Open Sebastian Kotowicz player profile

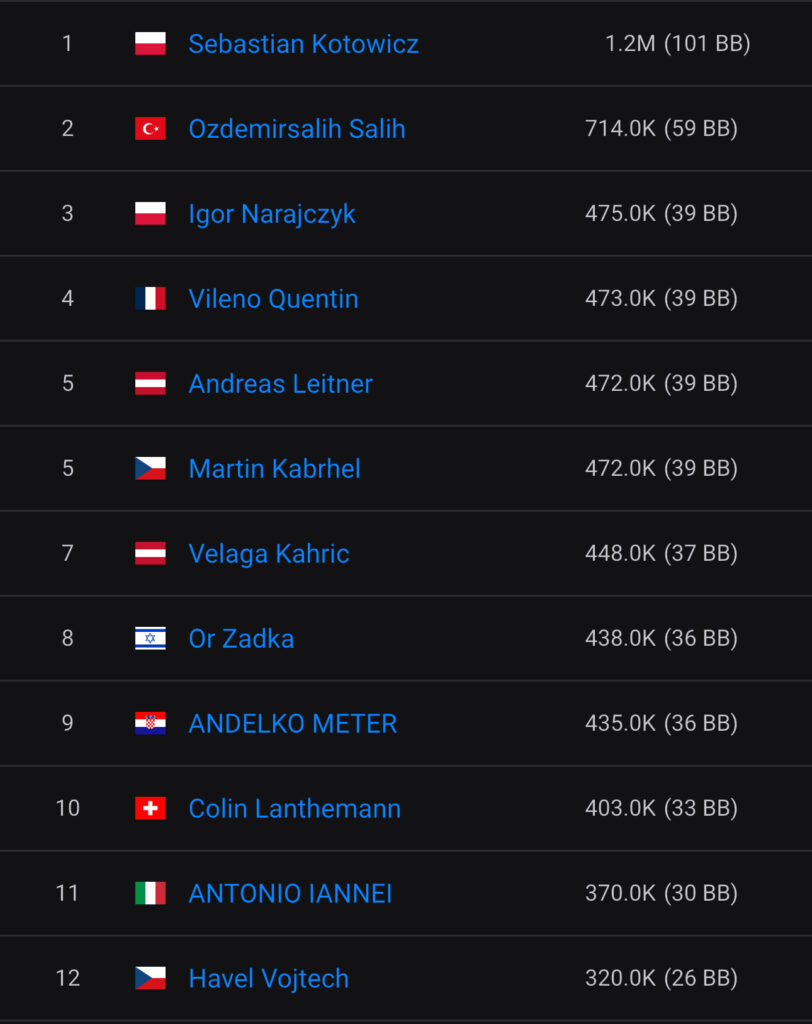click(x=303, y=44)
